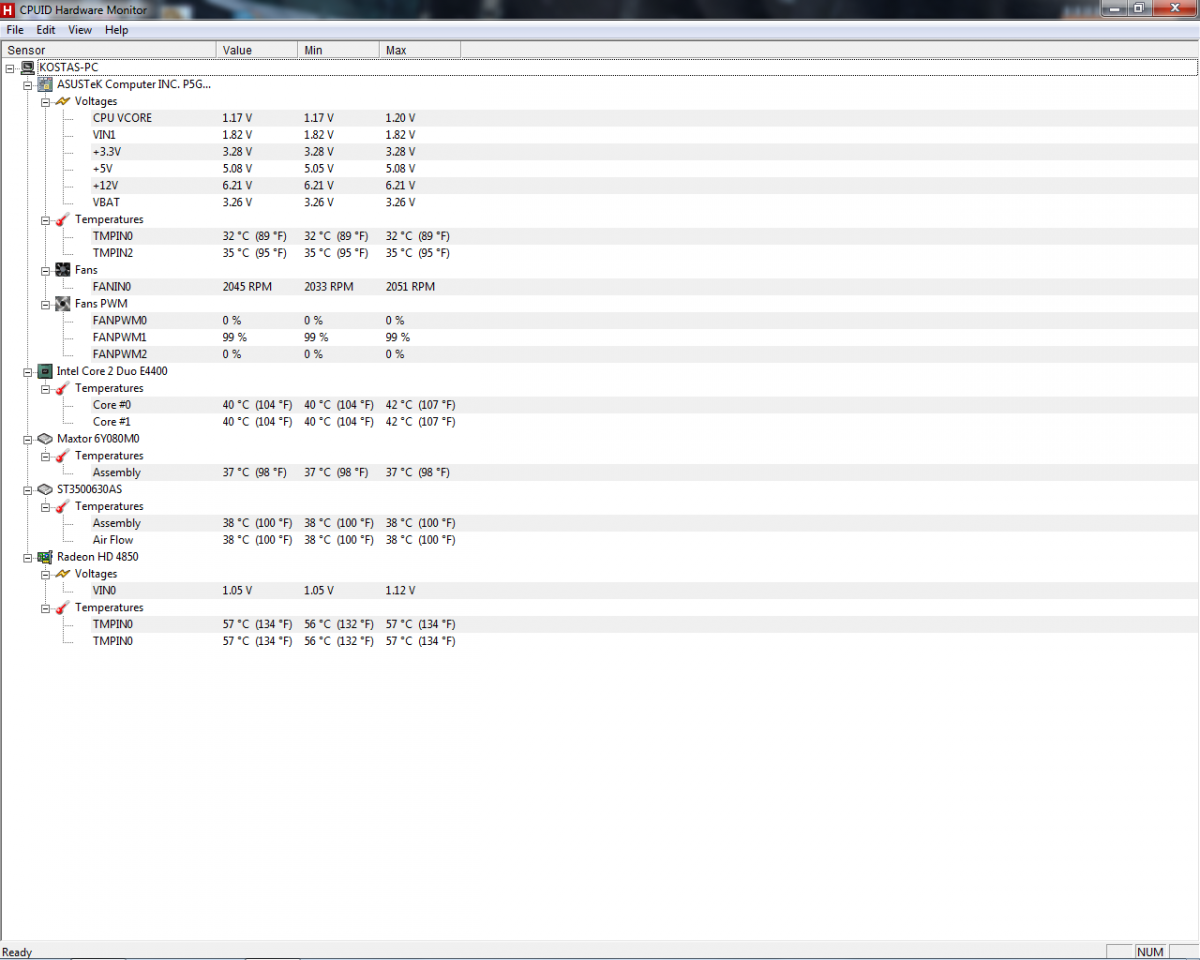Click the Maxtor 6Y080M0 drive icon
This screenshot has width=1200, height=960.
click(45, 438)
